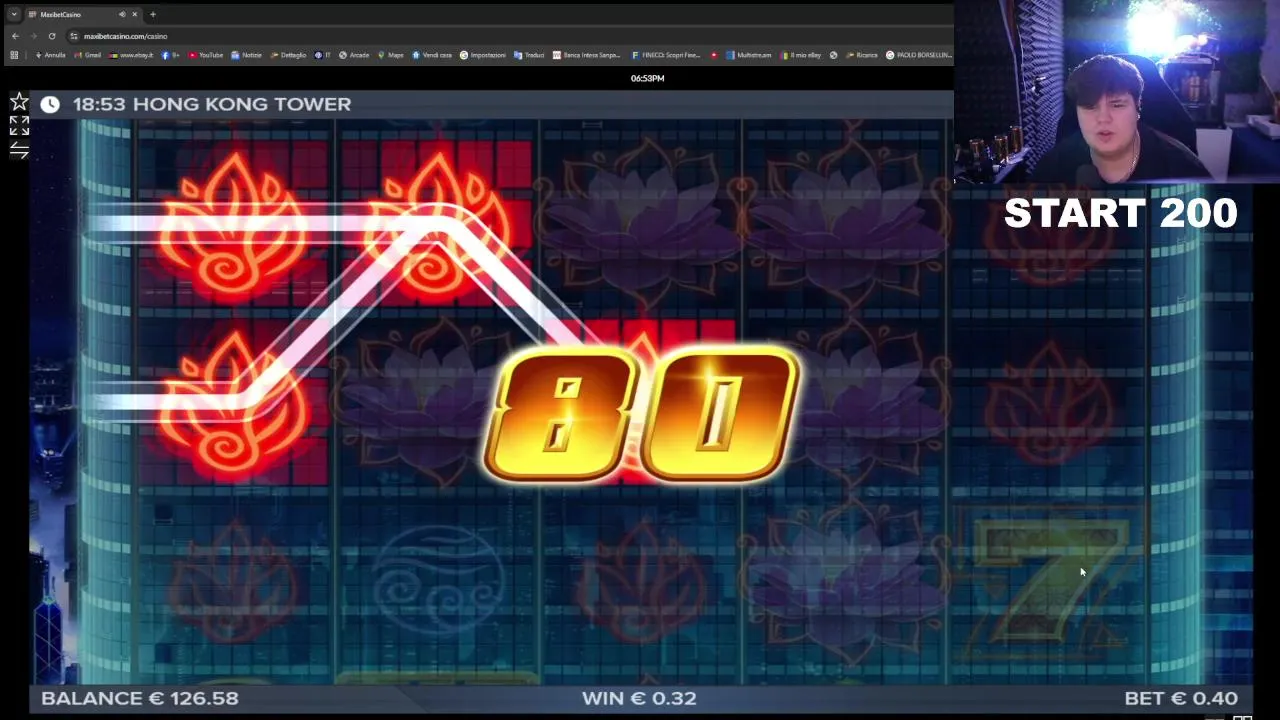Open the FINECO bookmark
The height and width of the screenshot is (720, 1280).
pyautogui.click(x=665, y=55)
